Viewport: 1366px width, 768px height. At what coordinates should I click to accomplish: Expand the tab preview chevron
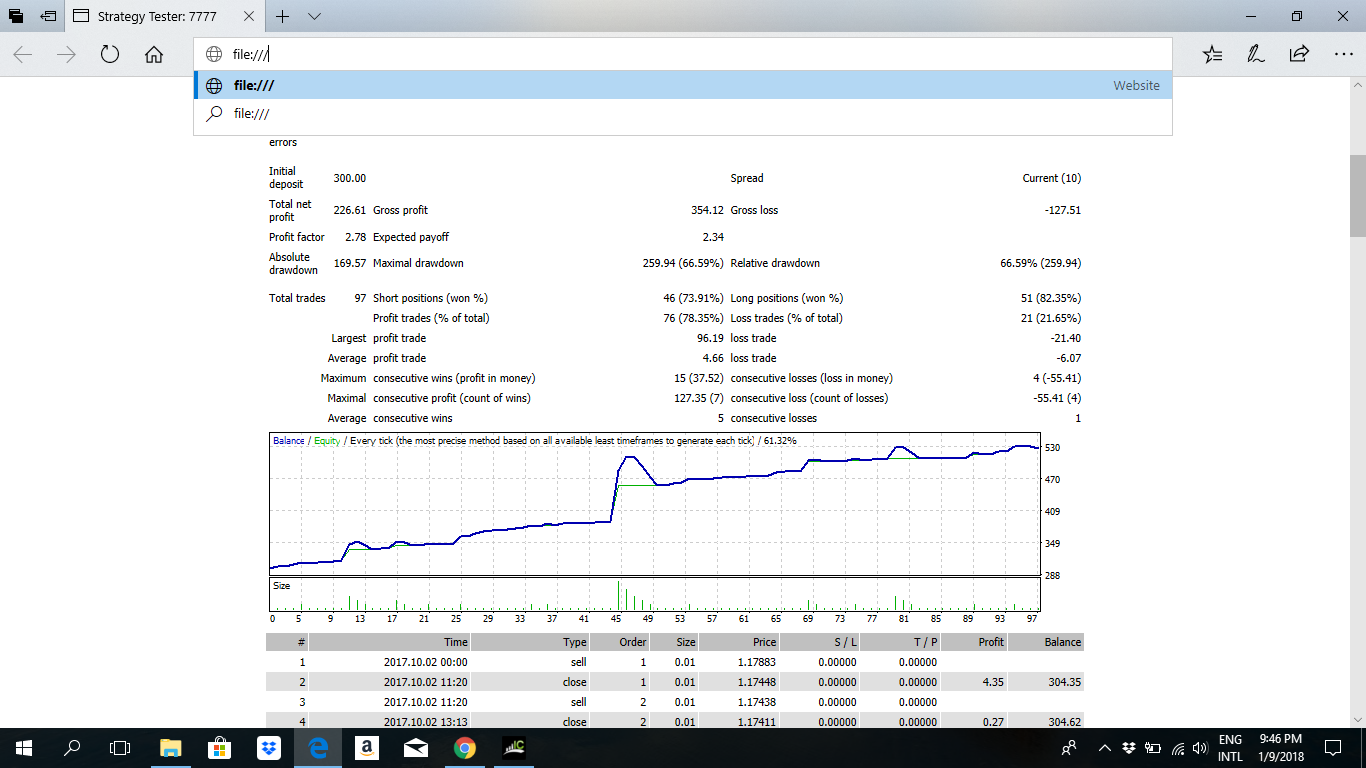314,16
